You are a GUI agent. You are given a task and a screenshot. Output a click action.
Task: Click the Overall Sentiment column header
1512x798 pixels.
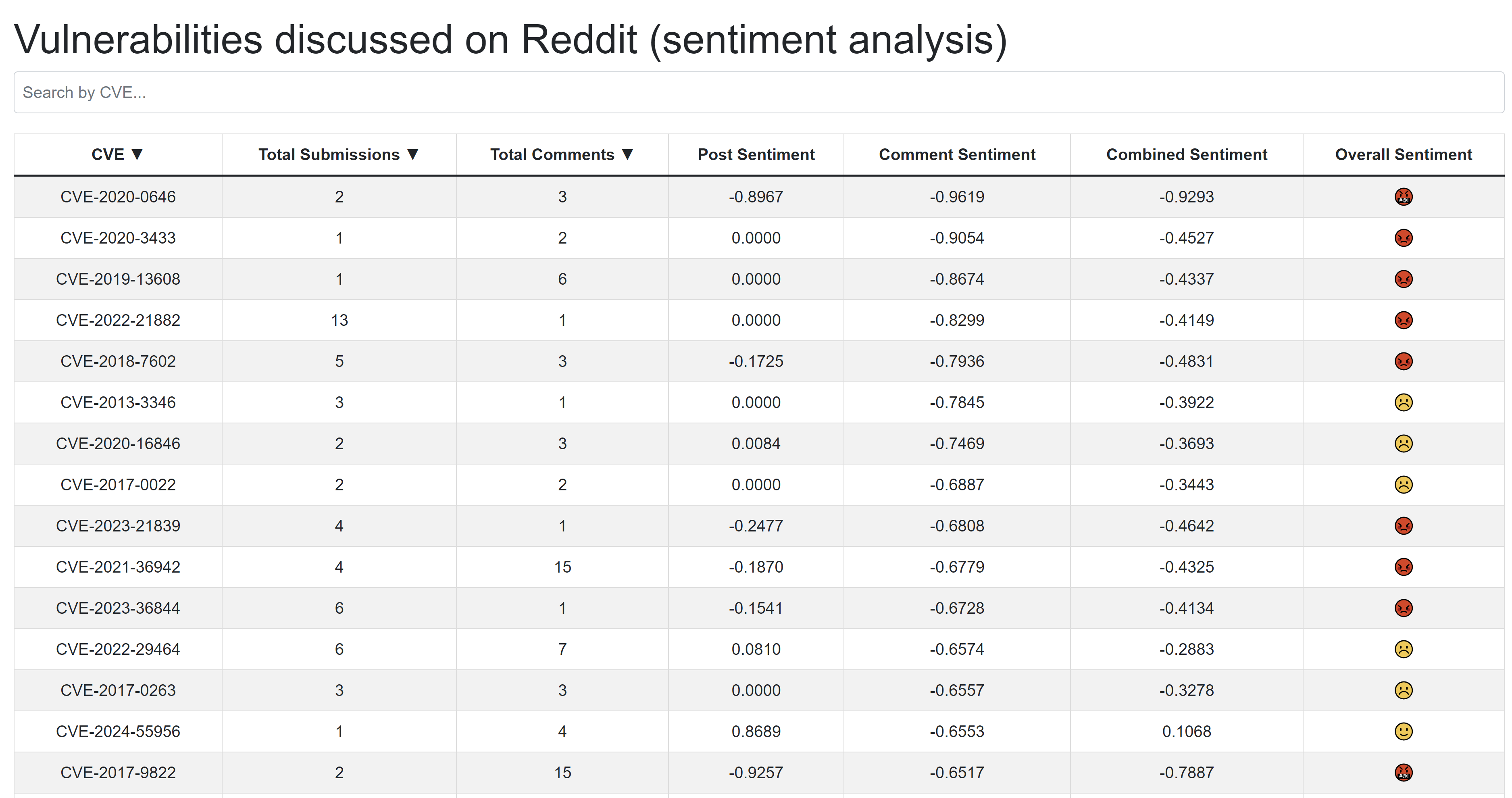pos(1403,154)
